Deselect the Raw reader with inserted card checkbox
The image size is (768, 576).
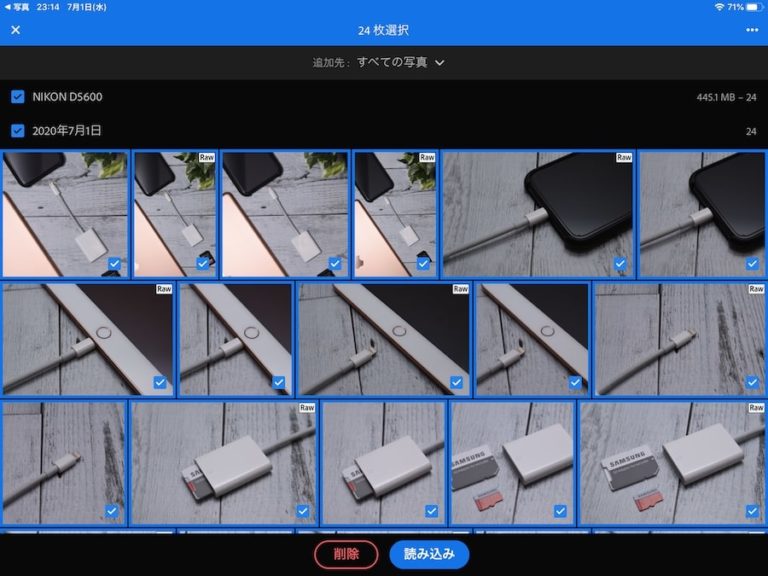coord(303,511)
